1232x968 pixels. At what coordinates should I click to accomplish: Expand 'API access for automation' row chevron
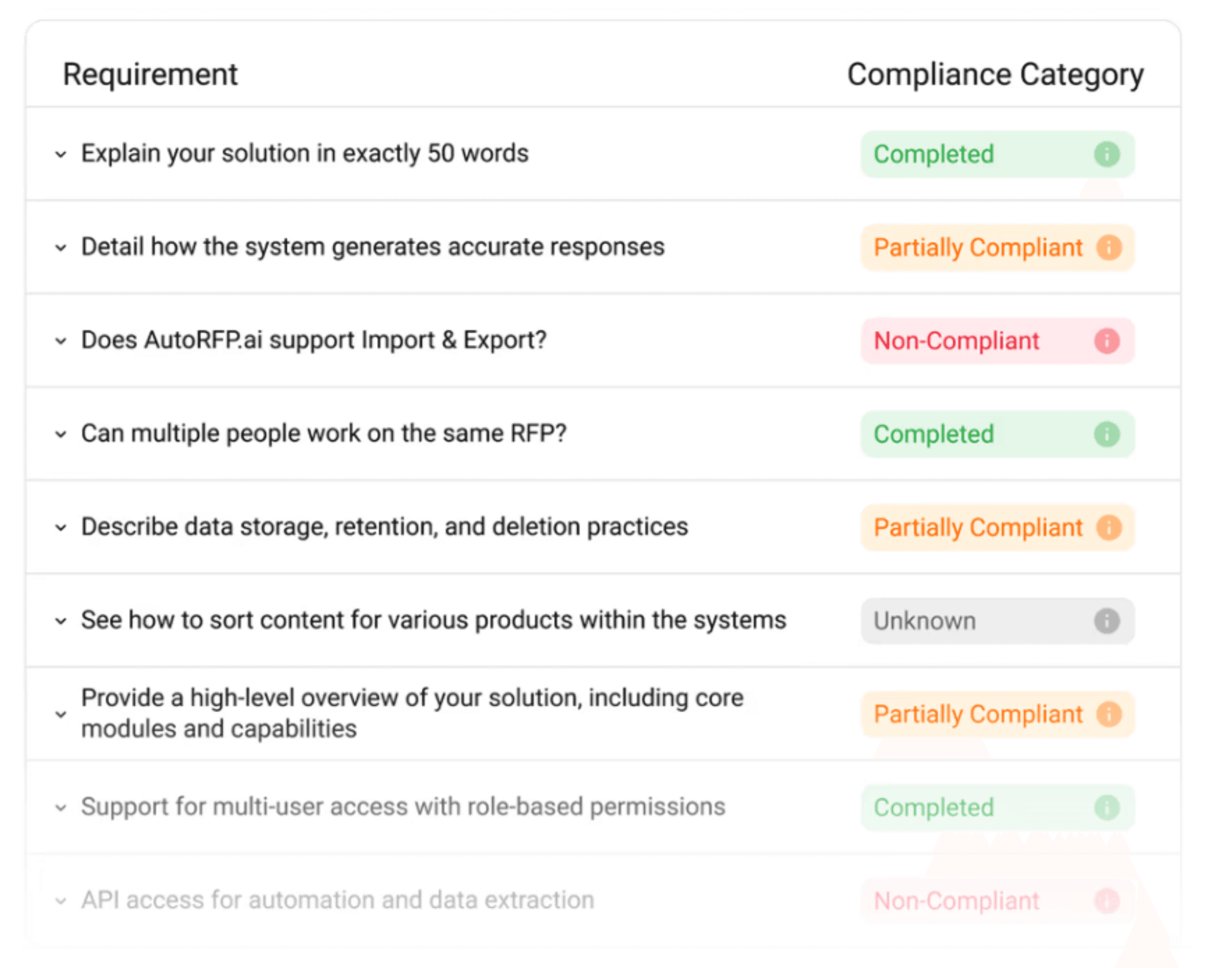click(x=61, y=900)
